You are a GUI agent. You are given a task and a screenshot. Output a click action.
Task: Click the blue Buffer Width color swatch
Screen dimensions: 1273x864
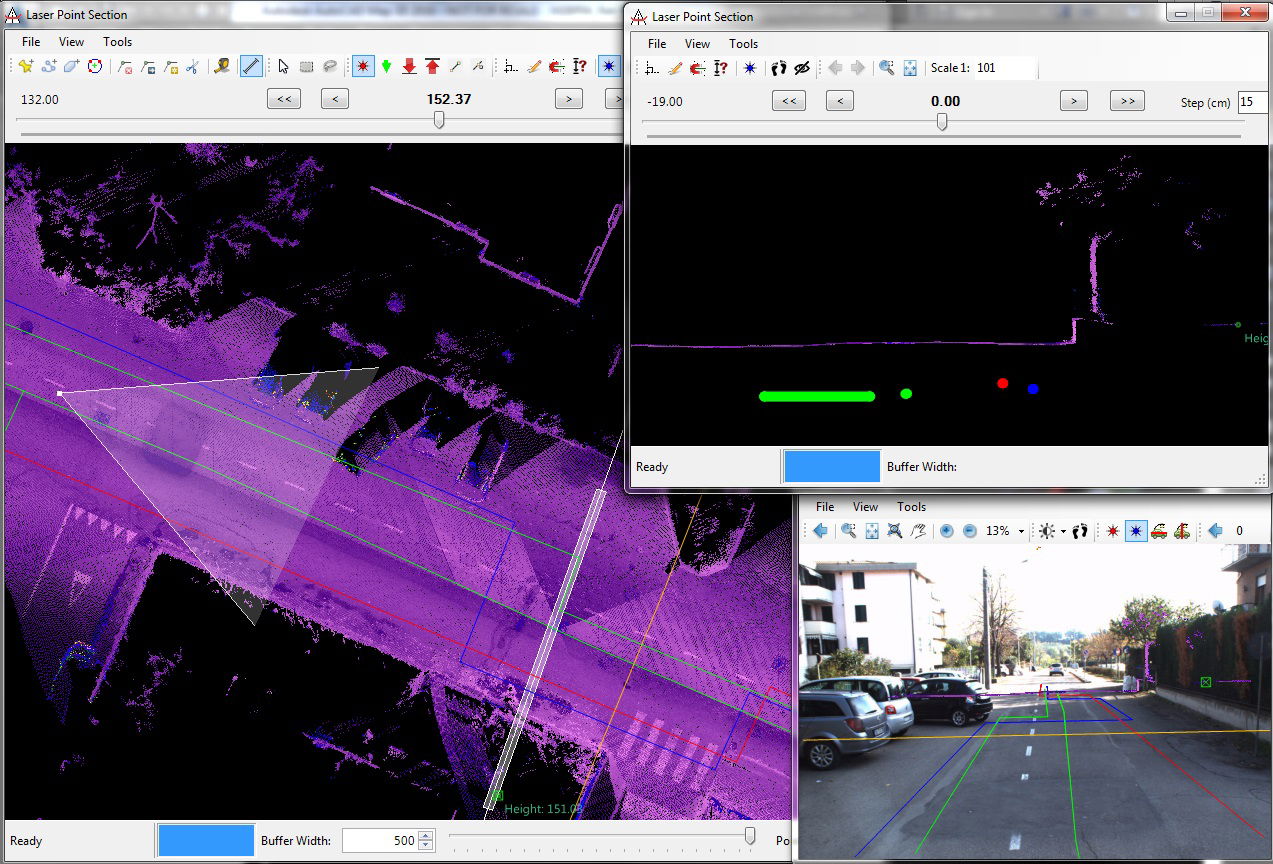pyautogui.click(x=205, y=840)
